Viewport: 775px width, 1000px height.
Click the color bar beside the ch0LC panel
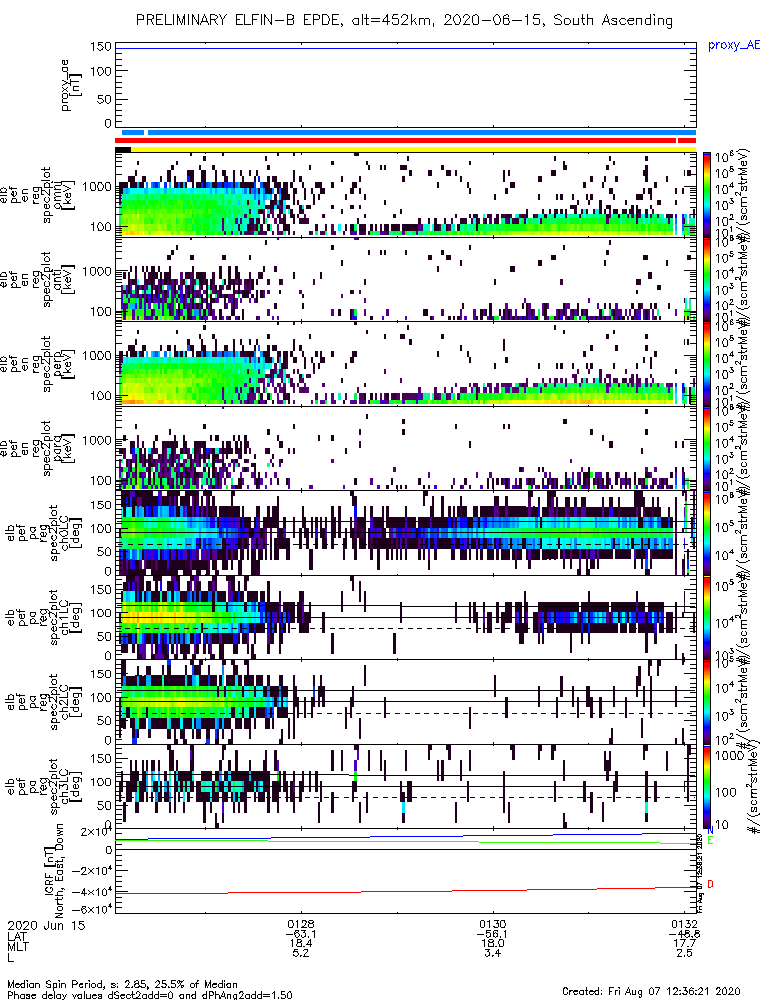[707, 533]
